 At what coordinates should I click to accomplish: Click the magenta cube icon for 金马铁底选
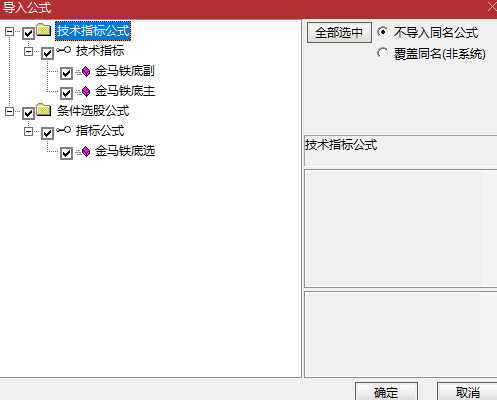[x=85, y=152]
